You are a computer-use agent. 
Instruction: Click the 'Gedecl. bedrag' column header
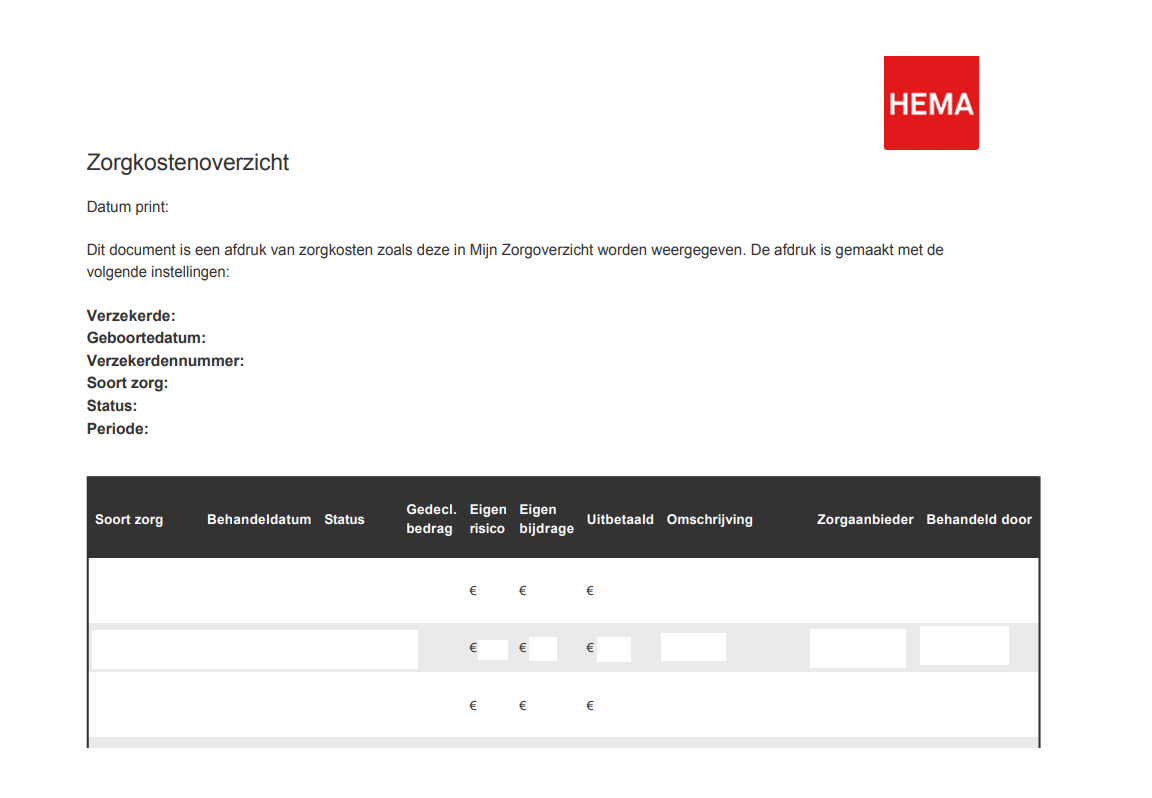coord(431,519)
